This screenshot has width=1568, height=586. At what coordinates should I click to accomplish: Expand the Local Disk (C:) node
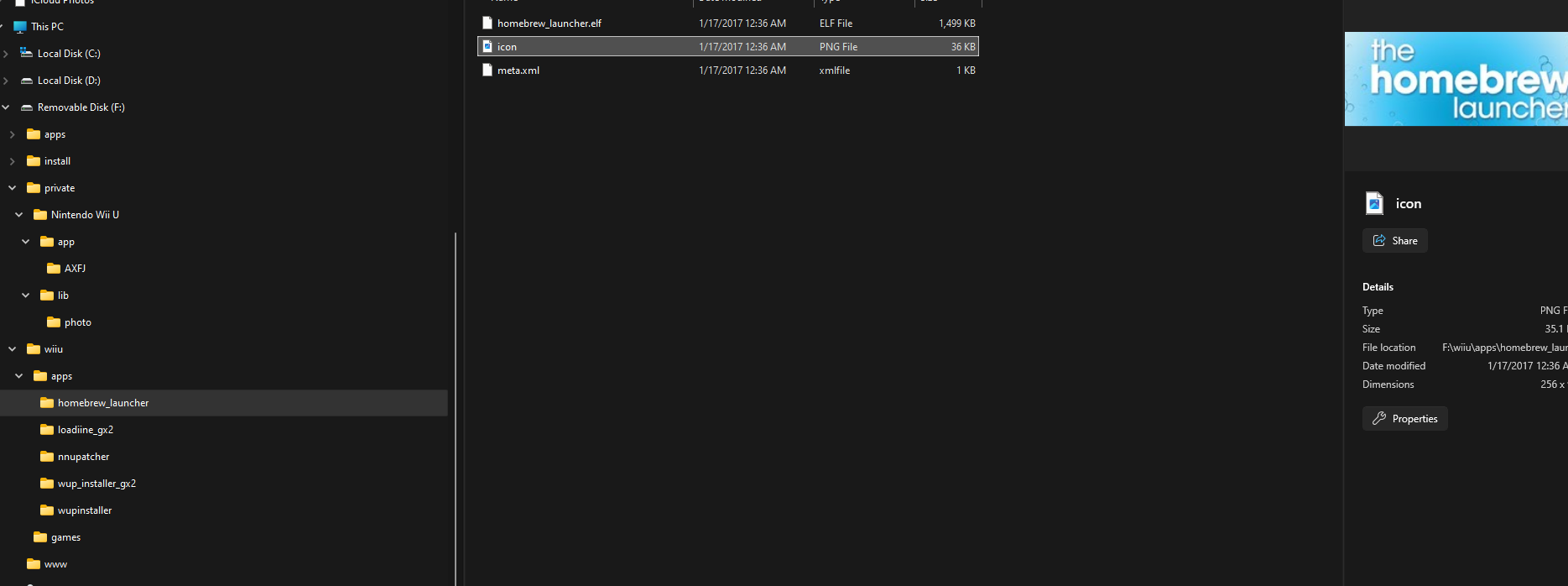click(x=6, y=54)
